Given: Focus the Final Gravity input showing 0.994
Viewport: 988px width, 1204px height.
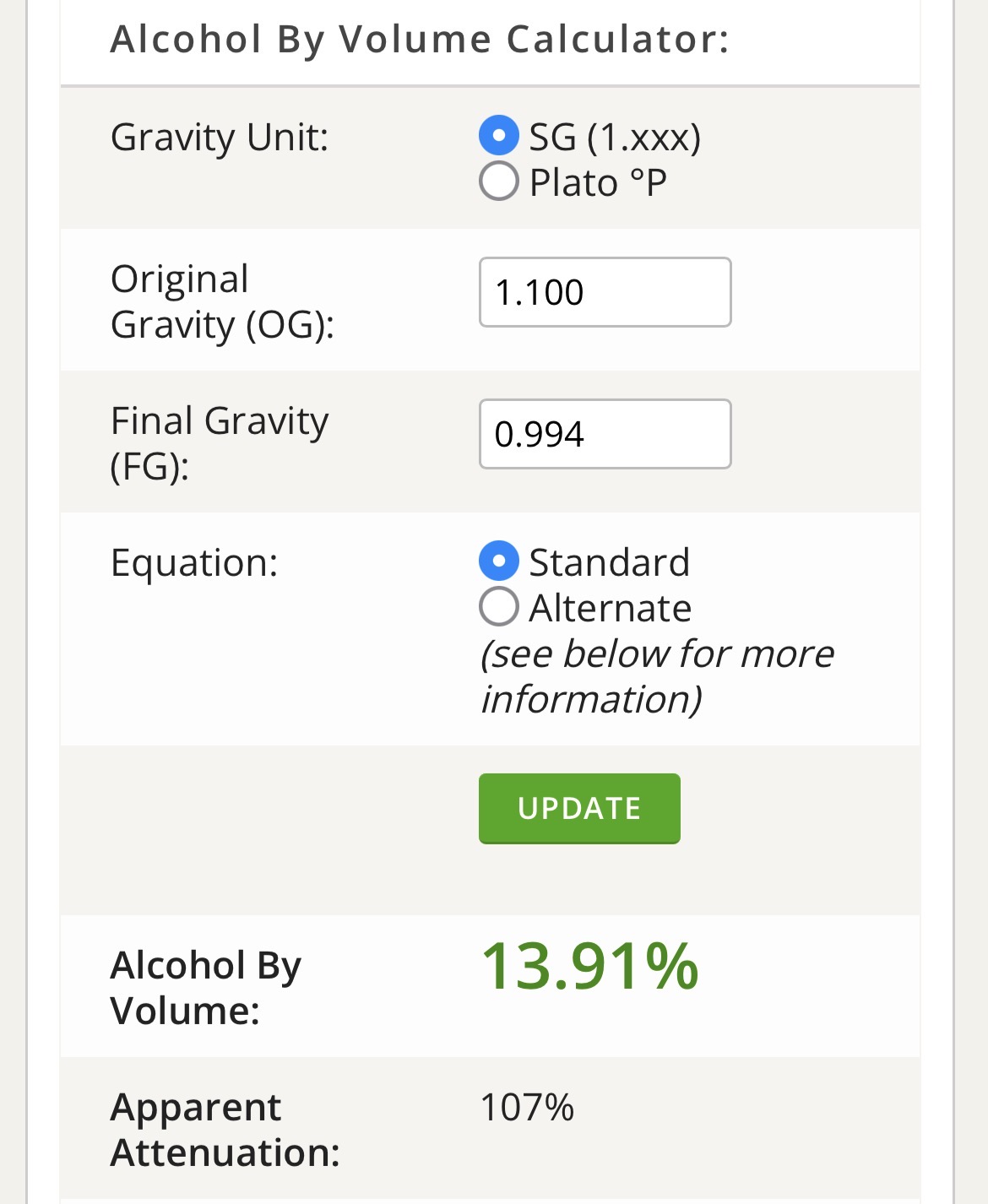Looking at the screenshot, I should 605,434.
